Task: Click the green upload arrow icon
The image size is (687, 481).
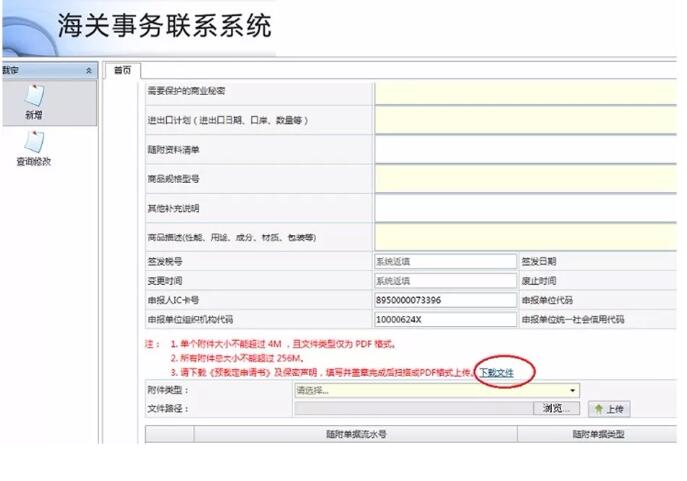Action: coord(598,409)
